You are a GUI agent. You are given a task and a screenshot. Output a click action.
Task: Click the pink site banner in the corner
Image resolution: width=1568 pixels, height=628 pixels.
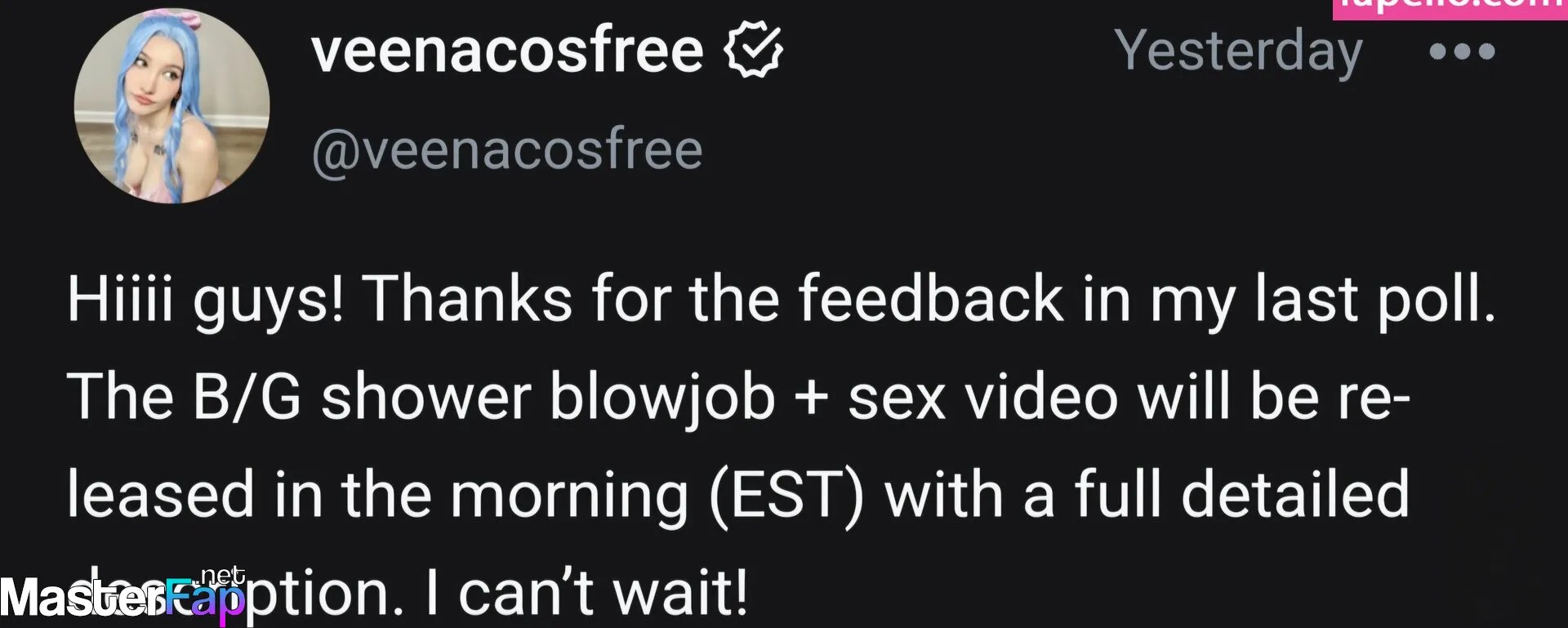[x=1450, y=9]
